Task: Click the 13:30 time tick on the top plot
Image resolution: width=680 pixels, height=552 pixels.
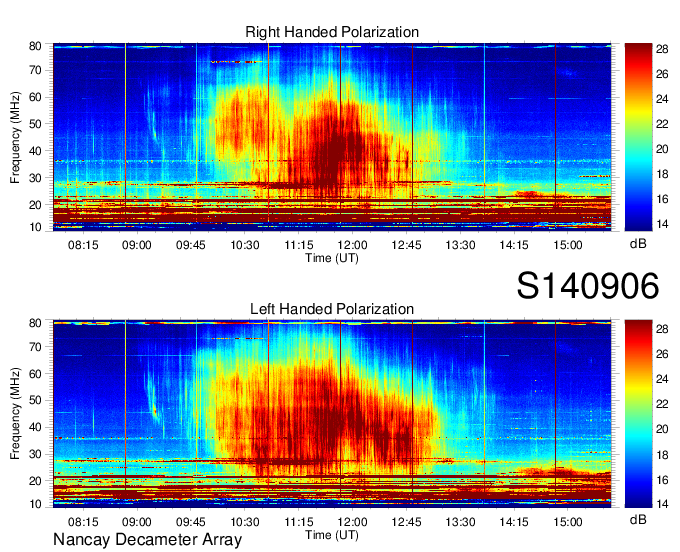Action: [460, 245]
